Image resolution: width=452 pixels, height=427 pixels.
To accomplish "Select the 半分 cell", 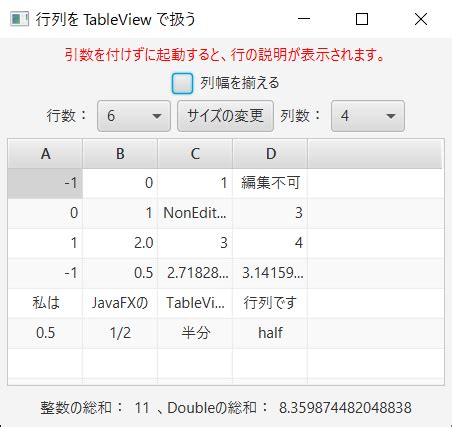I will click(x=195, y=333).
